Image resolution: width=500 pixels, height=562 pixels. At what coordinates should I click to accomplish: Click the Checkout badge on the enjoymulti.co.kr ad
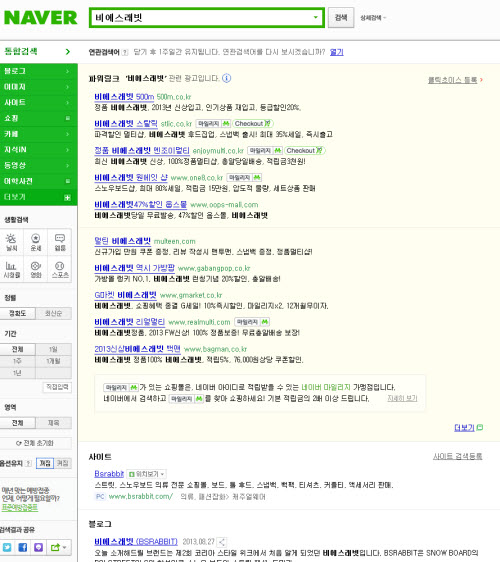tap(304, 151)
